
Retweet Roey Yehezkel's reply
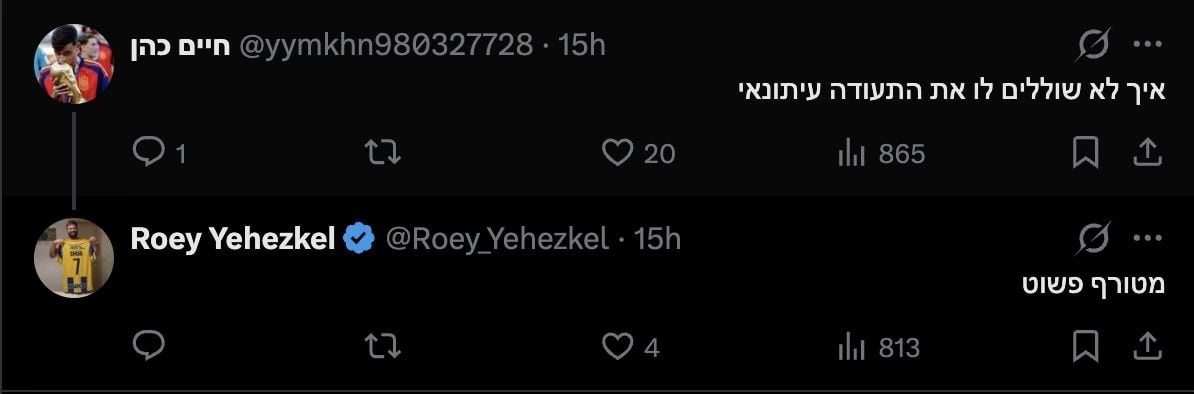coord(382,347)
